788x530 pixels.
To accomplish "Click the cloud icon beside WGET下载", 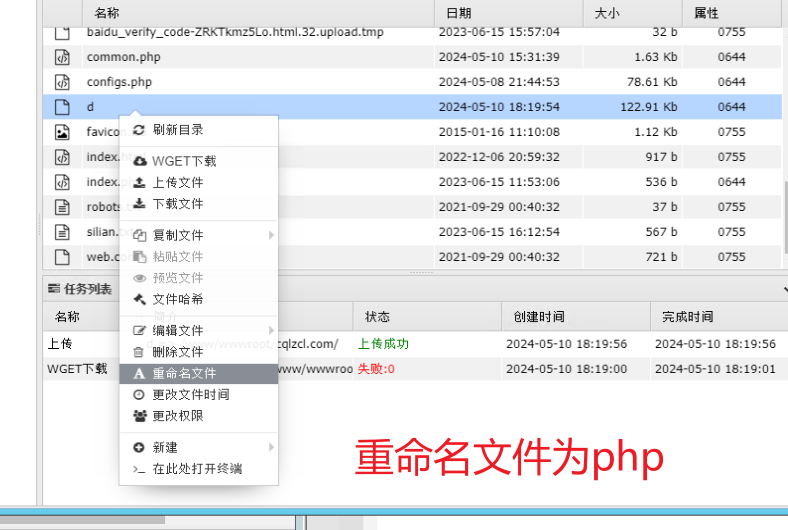I will pos(139,161).
